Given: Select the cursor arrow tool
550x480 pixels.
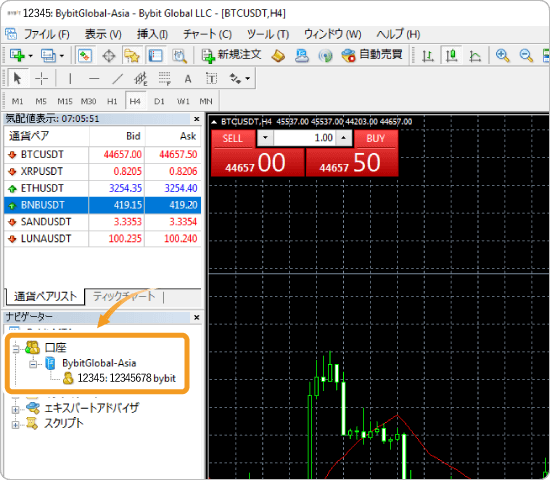Looking at the screenshot, I should pos(17,78).
